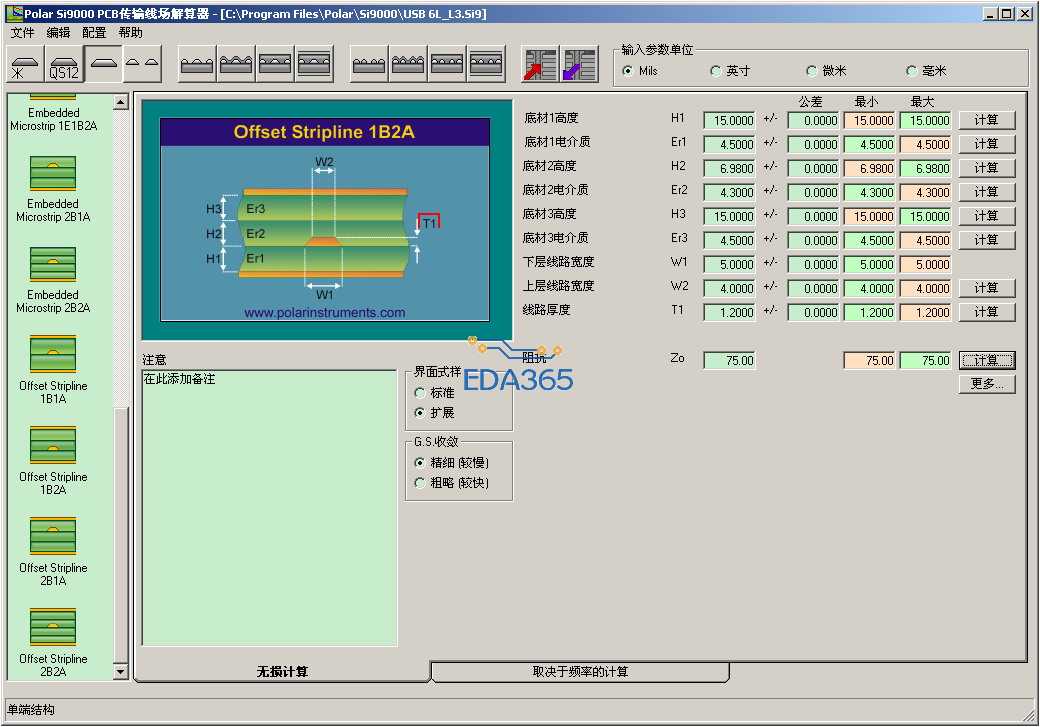Click the purple arrow import icon
The height and width of the screenshot is (727, 1040).
[x=579, y=64]
